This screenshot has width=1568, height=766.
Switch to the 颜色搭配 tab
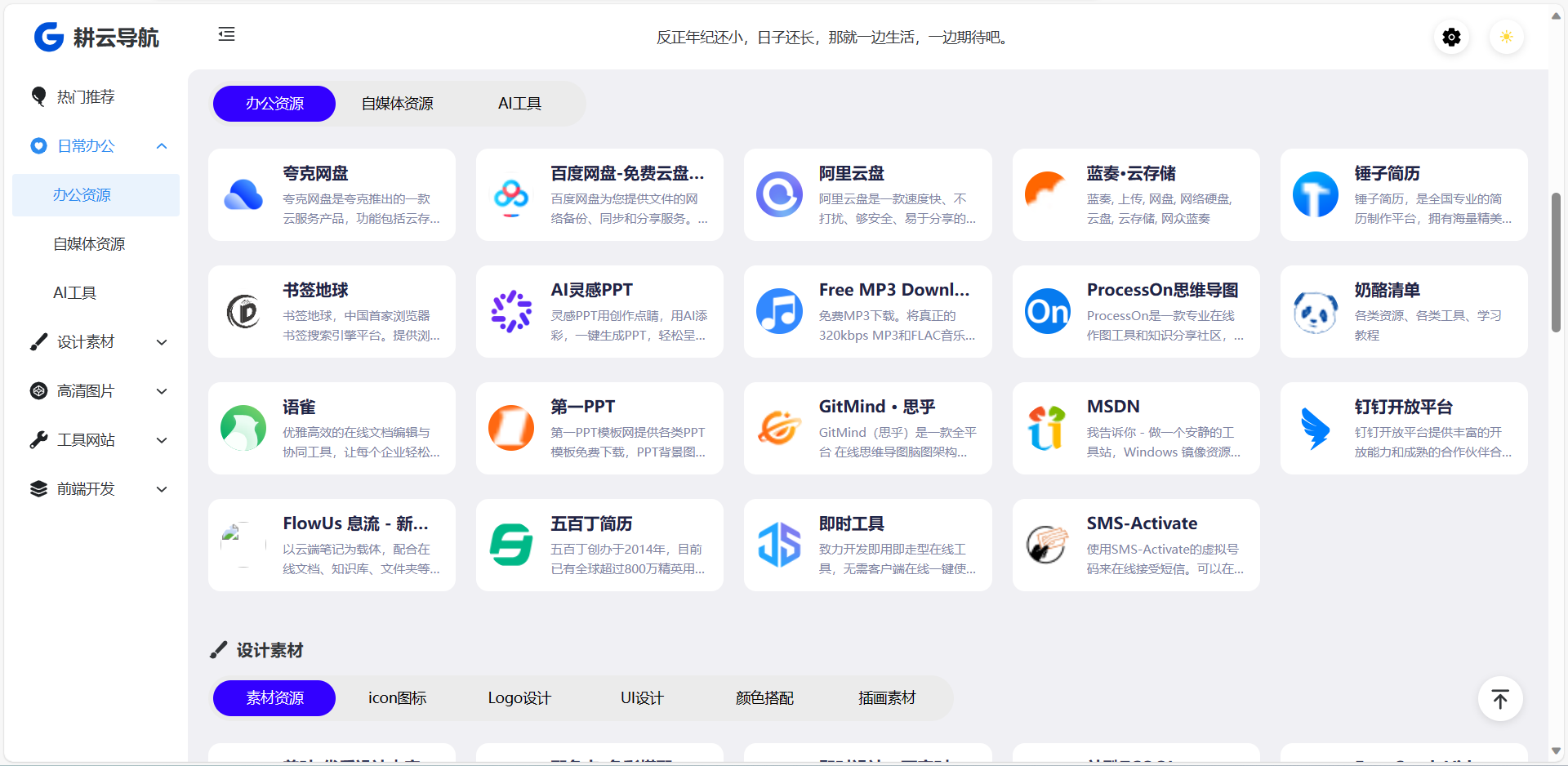(764, 698)
